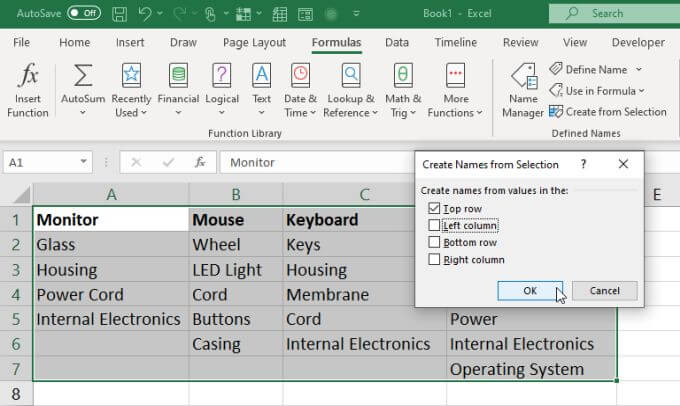This screenshot has height=406, width=680.
Task: Click the Save icon in title bar
Action: pos(119,13)
